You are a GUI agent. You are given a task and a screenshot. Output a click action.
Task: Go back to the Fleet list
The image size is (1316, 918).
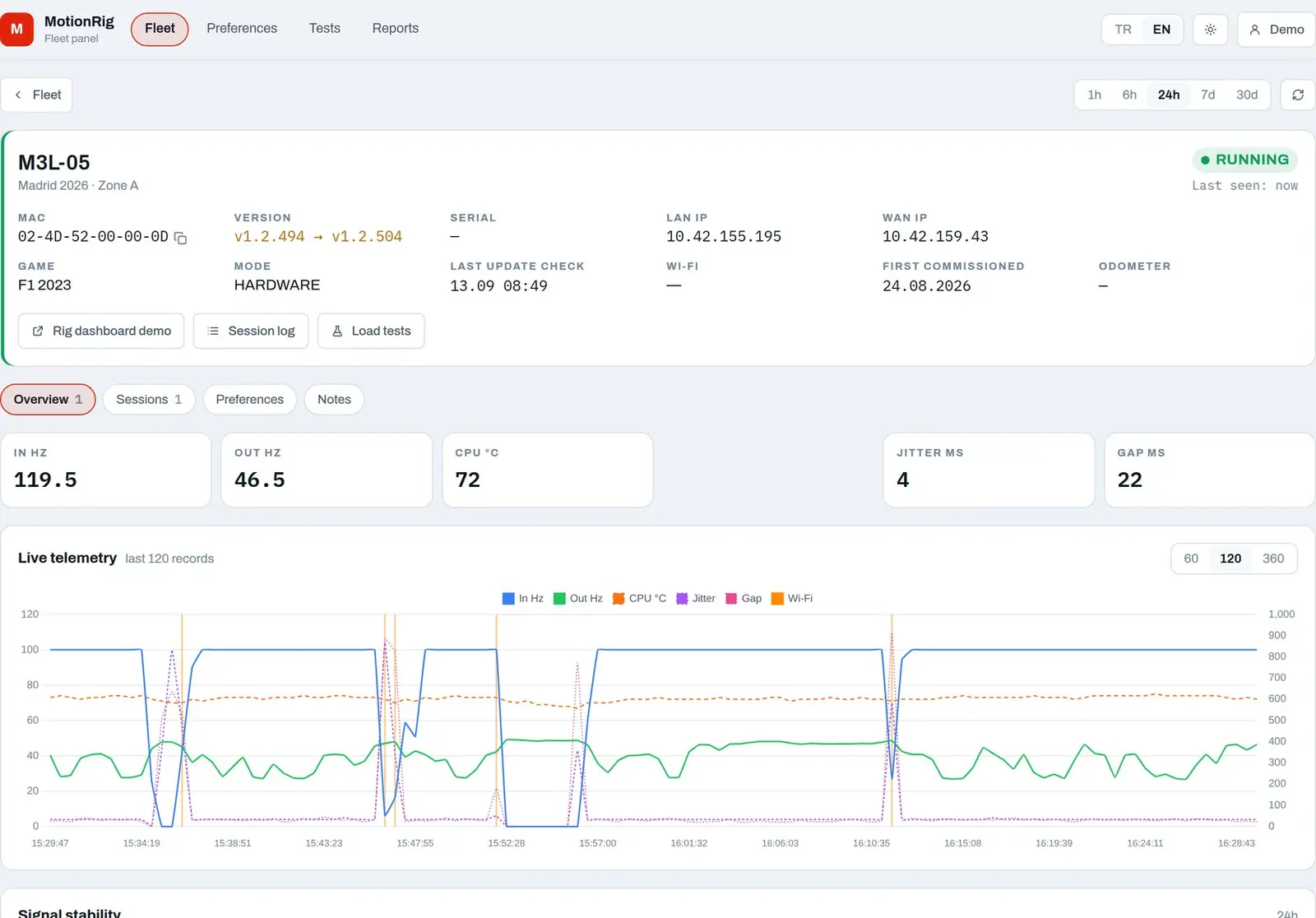37,95
